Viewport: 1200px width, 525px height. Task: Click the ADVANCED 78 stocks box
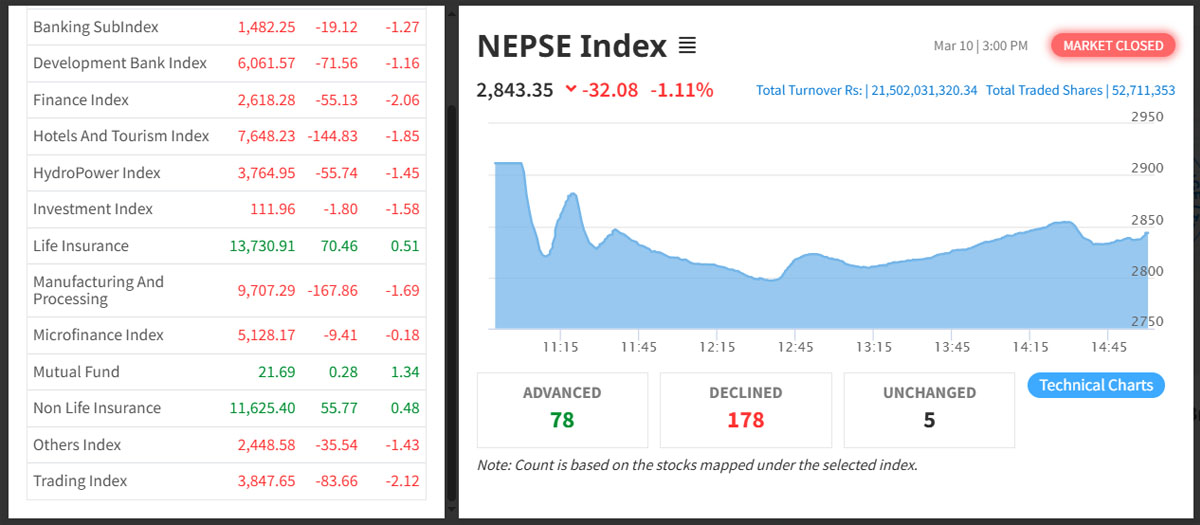click(x=562, y=409)
